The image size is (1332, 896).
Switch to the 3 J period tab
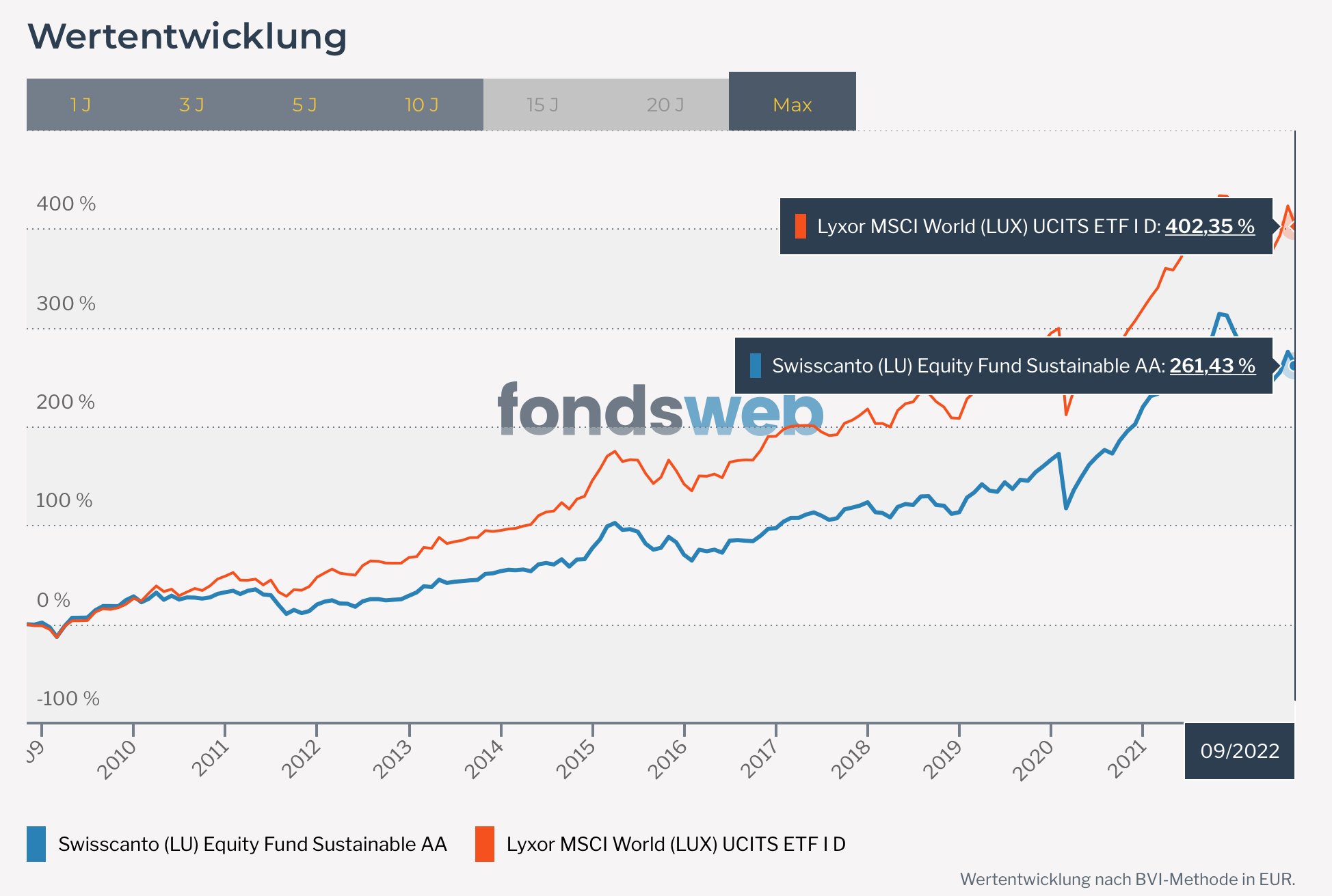point(191,105)
